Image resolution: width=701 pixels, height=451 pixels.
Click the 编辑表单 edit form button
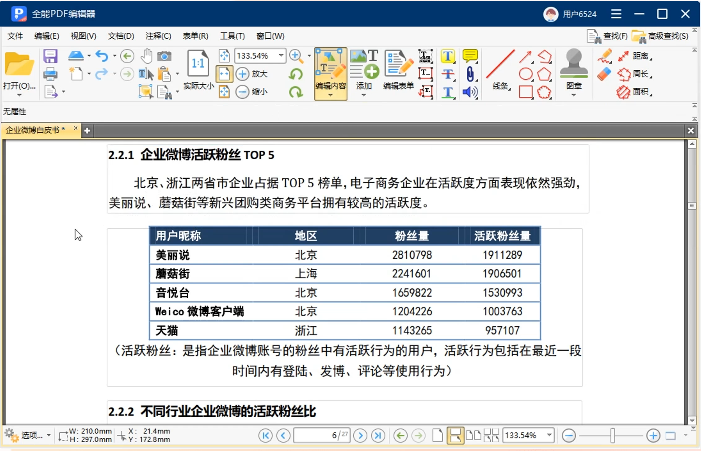coord(398,69)
